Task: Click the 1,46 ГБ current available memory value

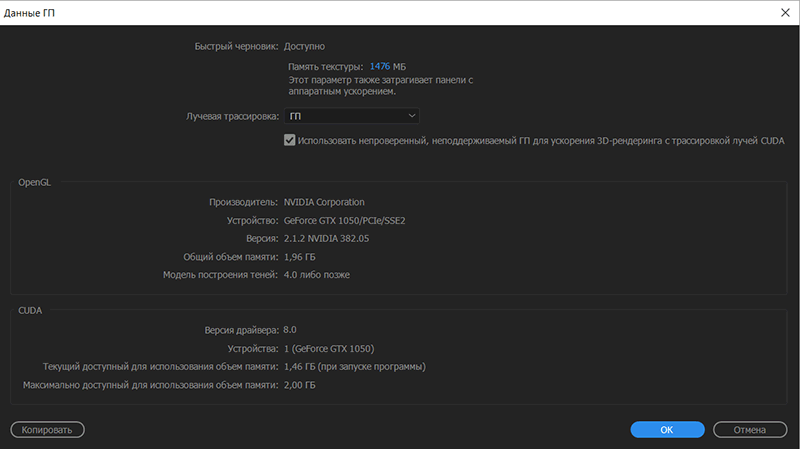Action: pos(355,366)
